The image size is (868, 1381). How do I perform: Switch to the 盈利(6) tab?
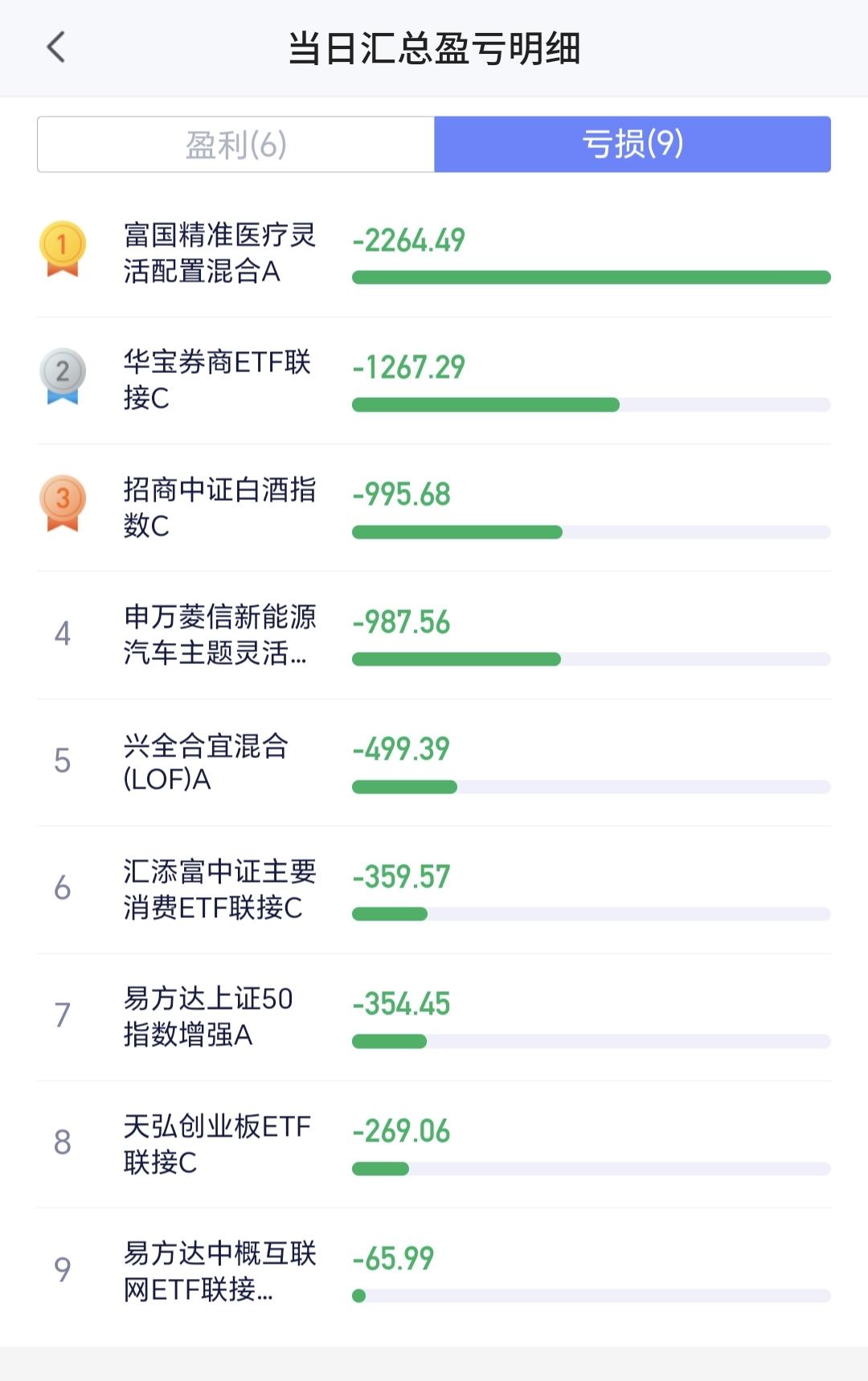[235, 145]
